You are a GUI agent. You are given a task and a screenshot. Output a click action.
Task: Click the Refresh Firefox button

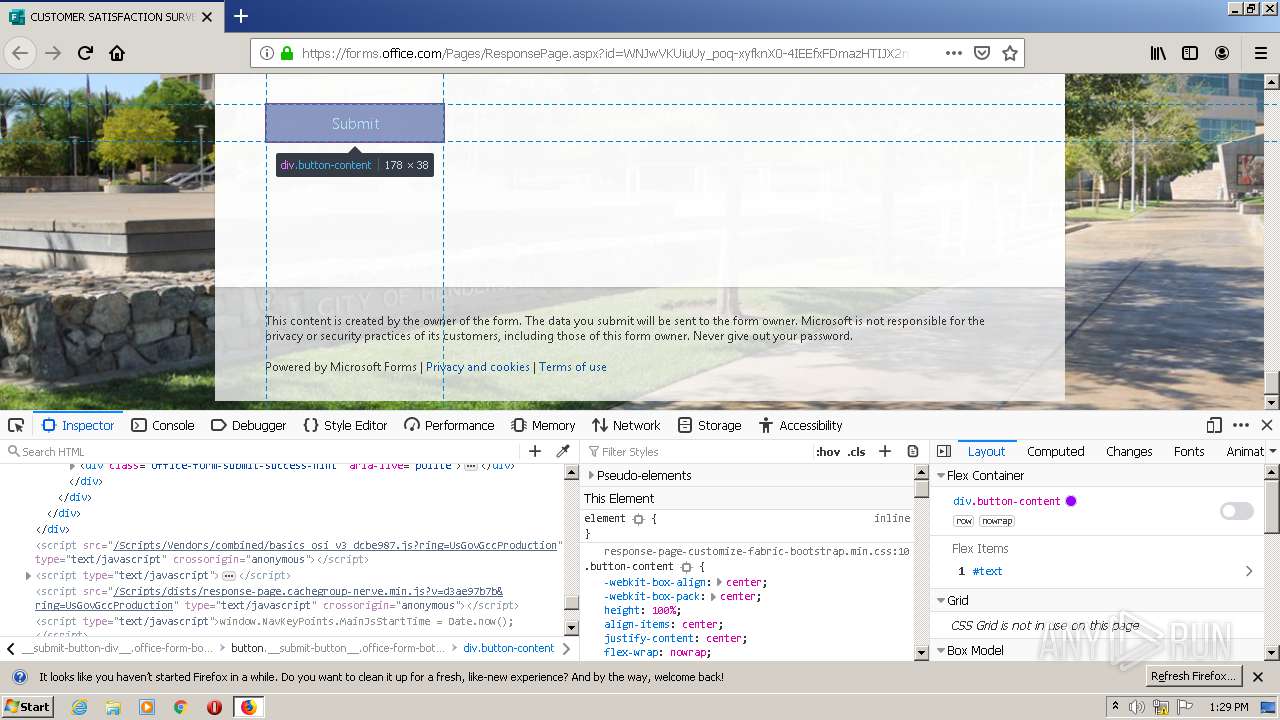coord(1194,677)
